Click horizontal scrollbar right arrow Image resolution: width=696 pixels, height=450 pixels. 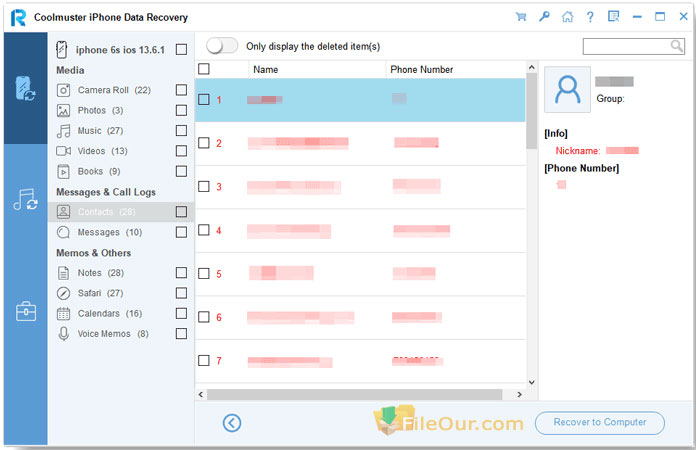pos(519,394)
